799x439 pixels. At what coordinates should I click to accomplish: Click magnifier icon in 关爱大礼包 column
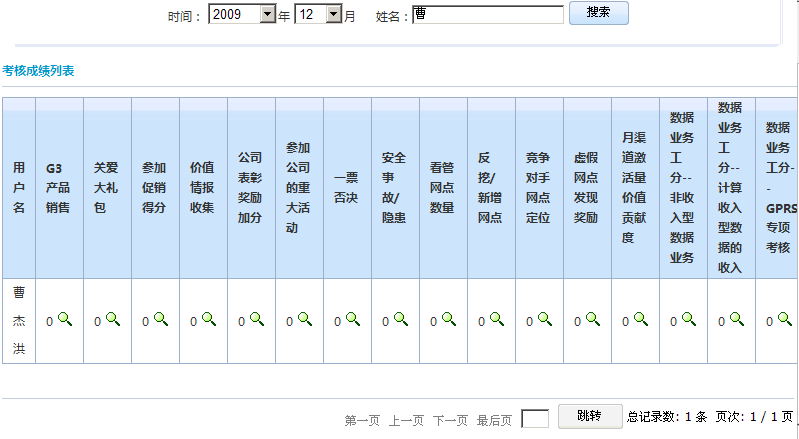tap(113, 319)
